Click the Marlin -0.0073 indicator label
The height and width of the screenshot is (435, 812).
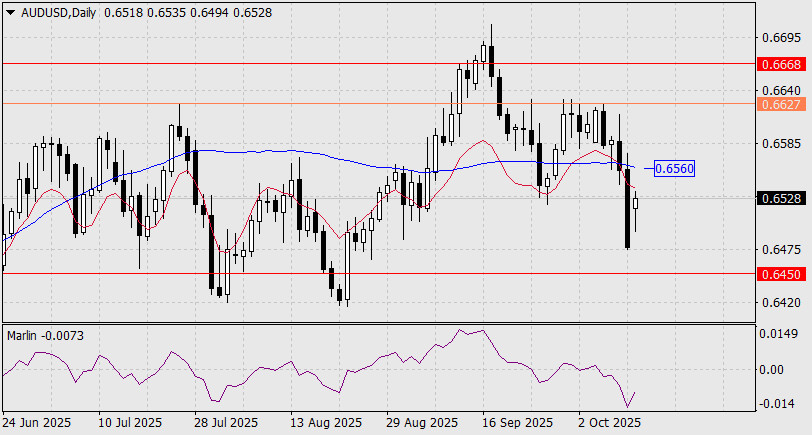(x=46, y=336)
